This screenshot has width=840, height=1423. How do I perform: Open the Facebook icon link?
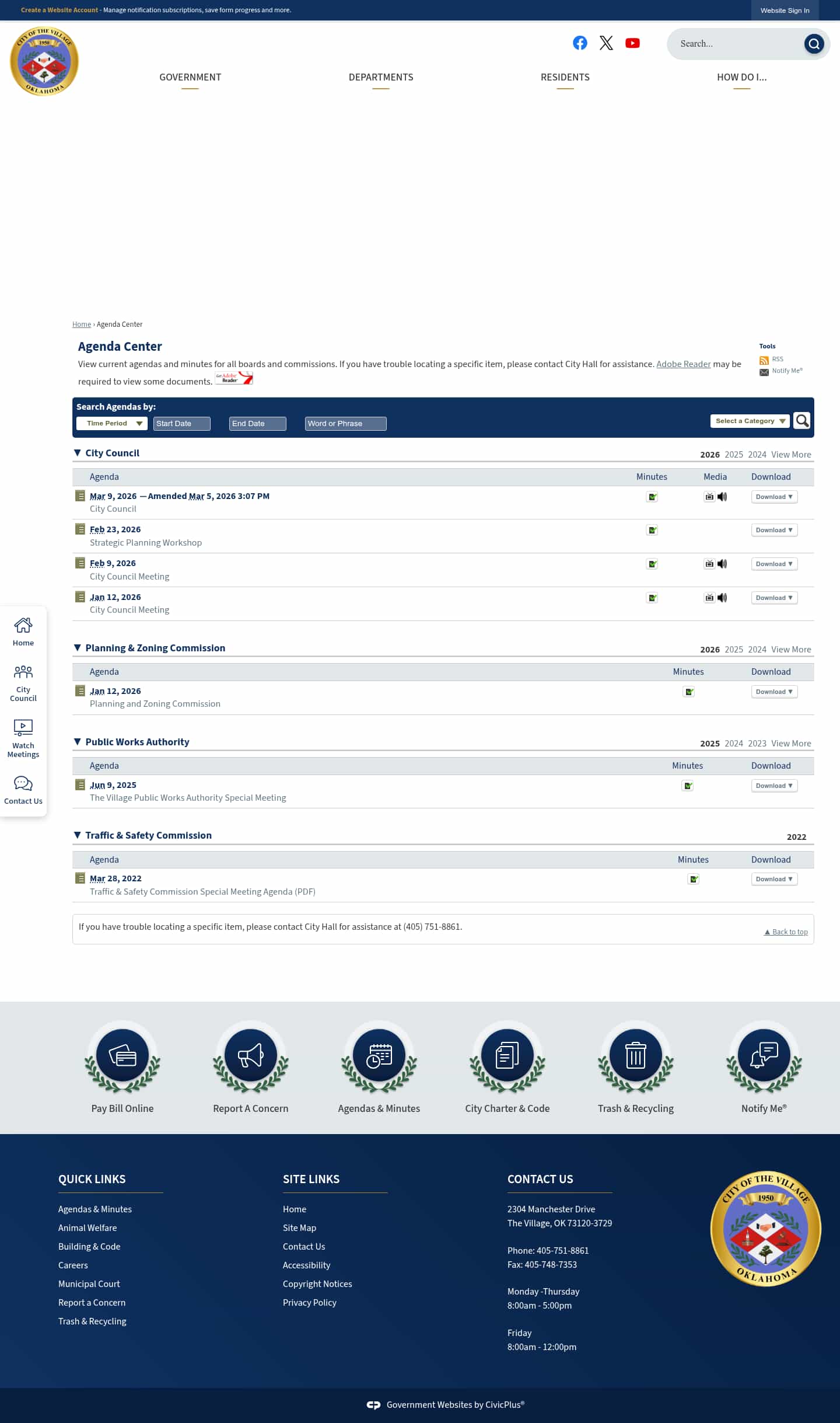580,43
